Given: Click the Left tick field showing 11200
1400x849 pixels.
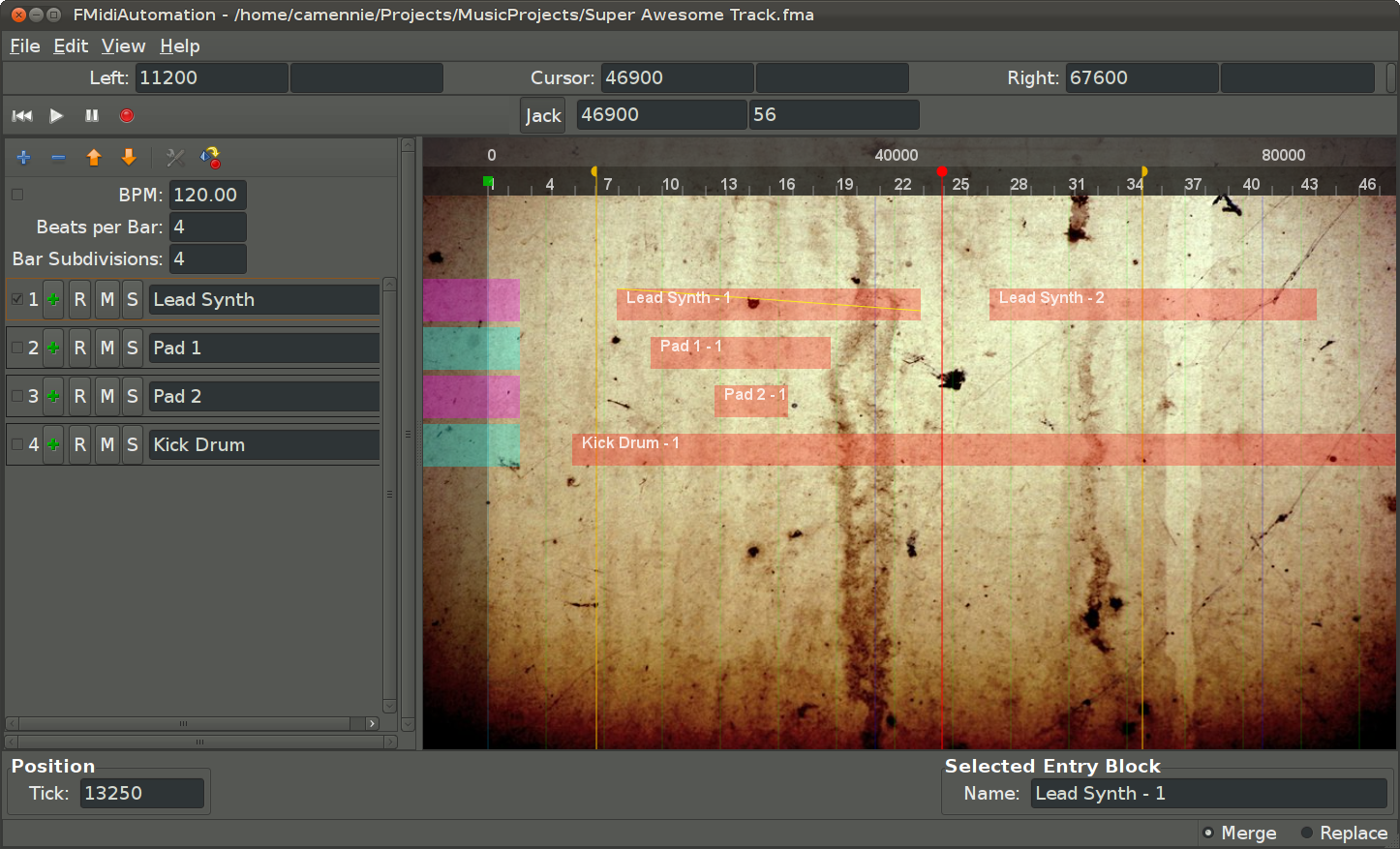Looking at the screenshot, I should (212, 77).
